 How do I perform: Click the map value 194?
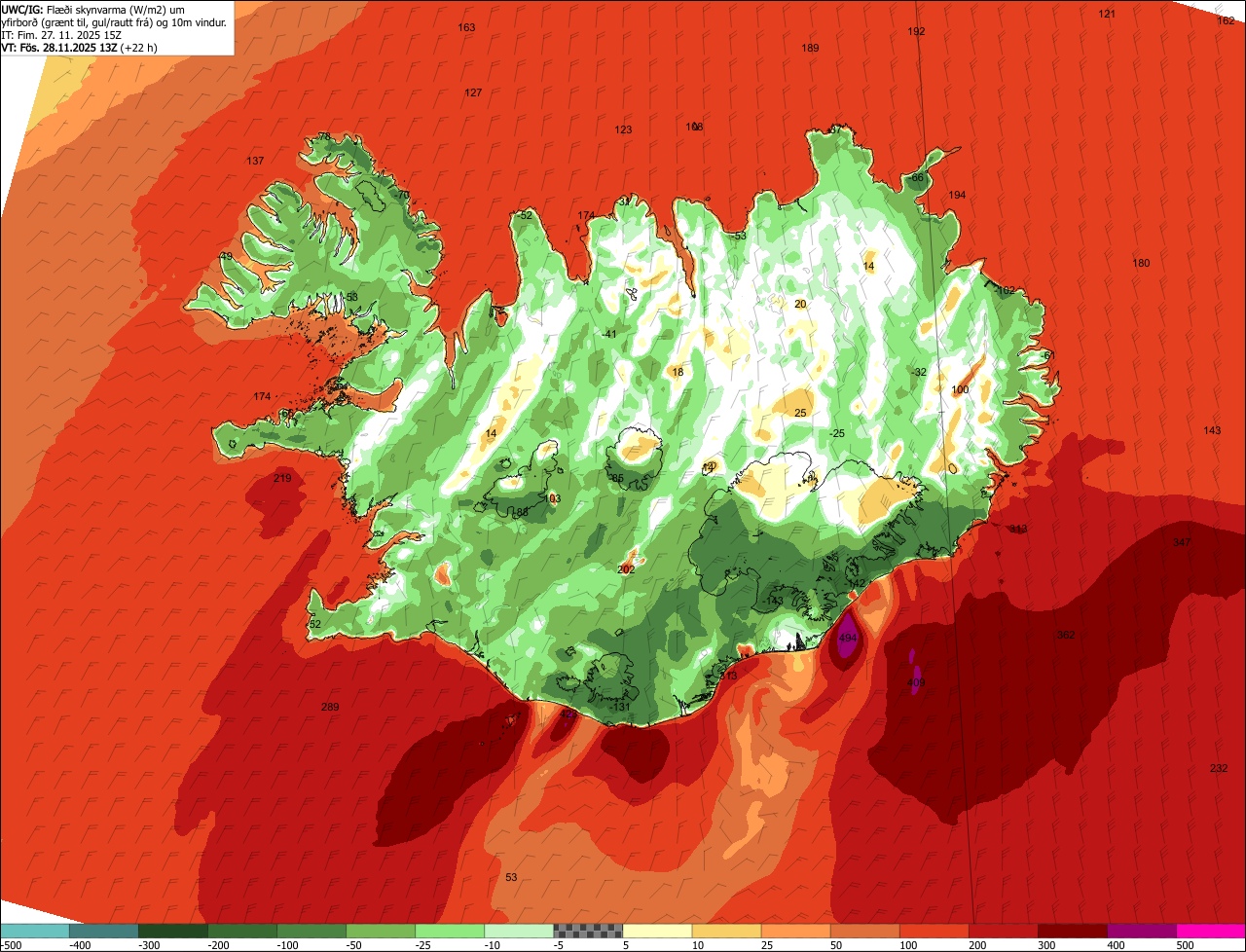(957, 195)
